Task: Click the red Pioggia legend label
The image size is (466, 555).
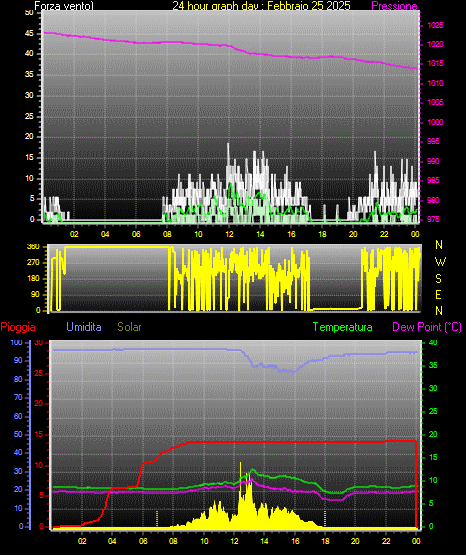Action: tap(18, 327)
